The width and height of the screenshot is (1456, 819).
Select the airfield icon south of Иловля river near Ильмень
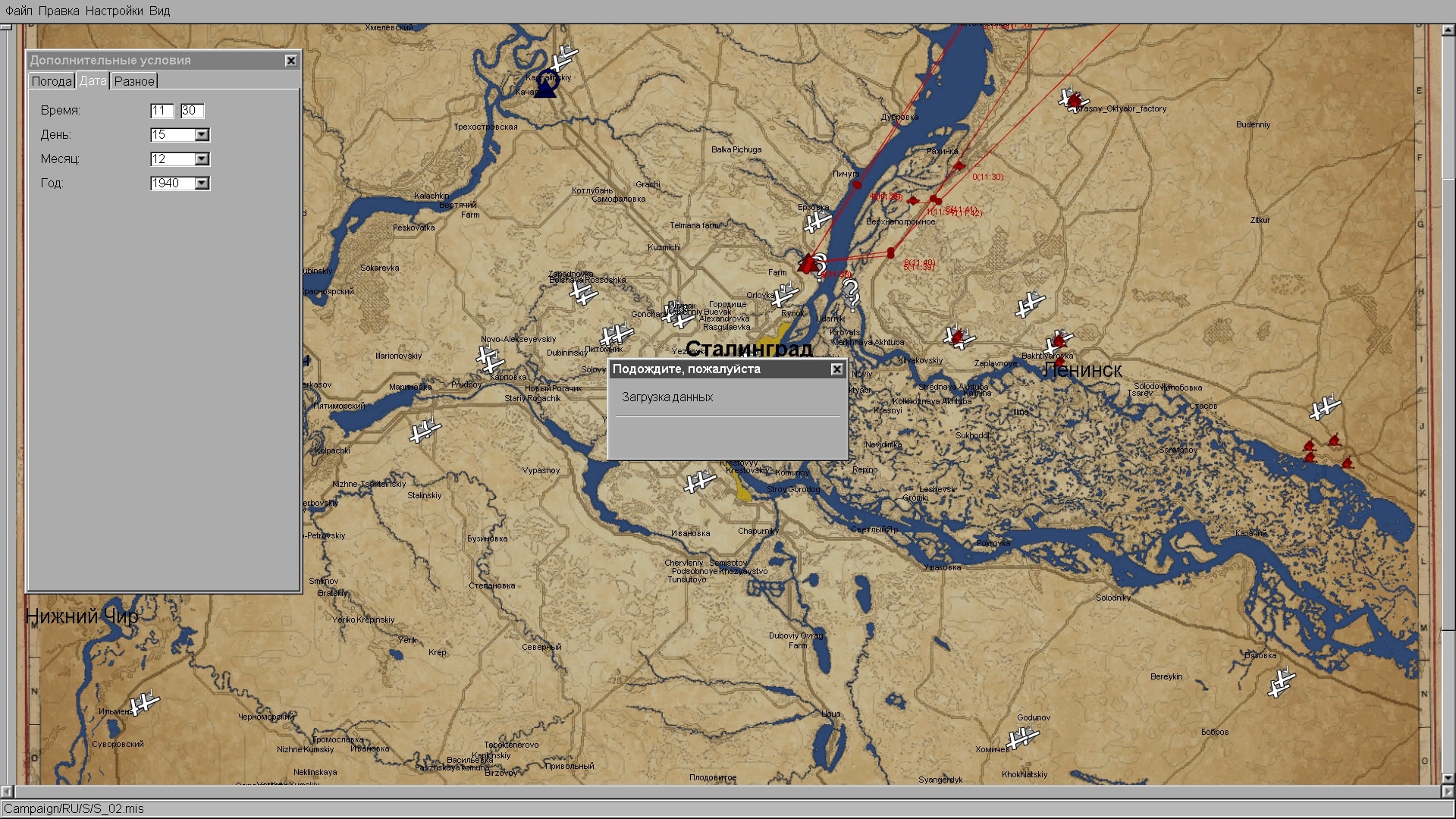click(x=142, y=704)
